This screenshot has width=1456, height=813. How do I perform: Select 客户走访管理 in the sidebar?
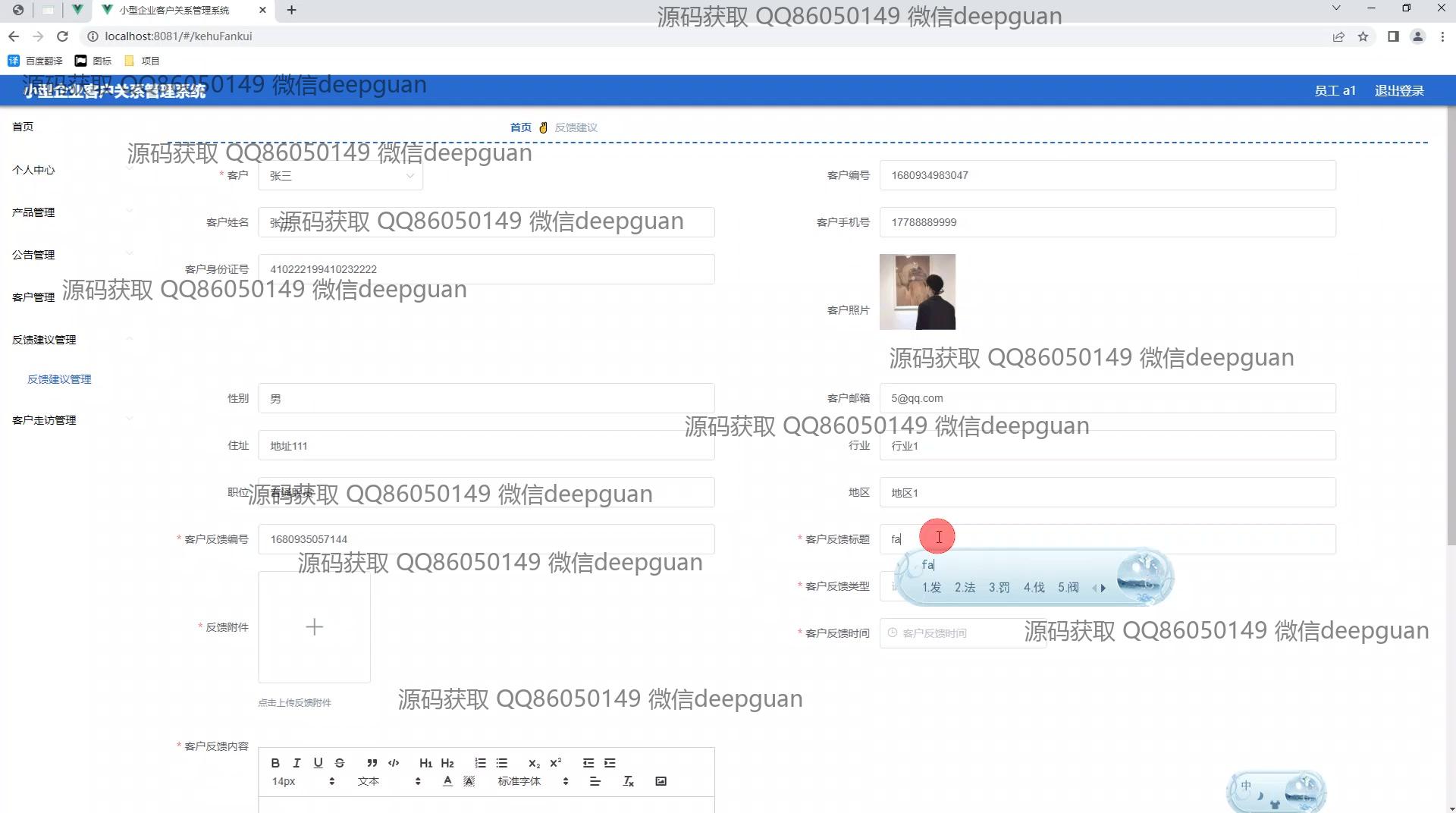(x=44, y=420)
